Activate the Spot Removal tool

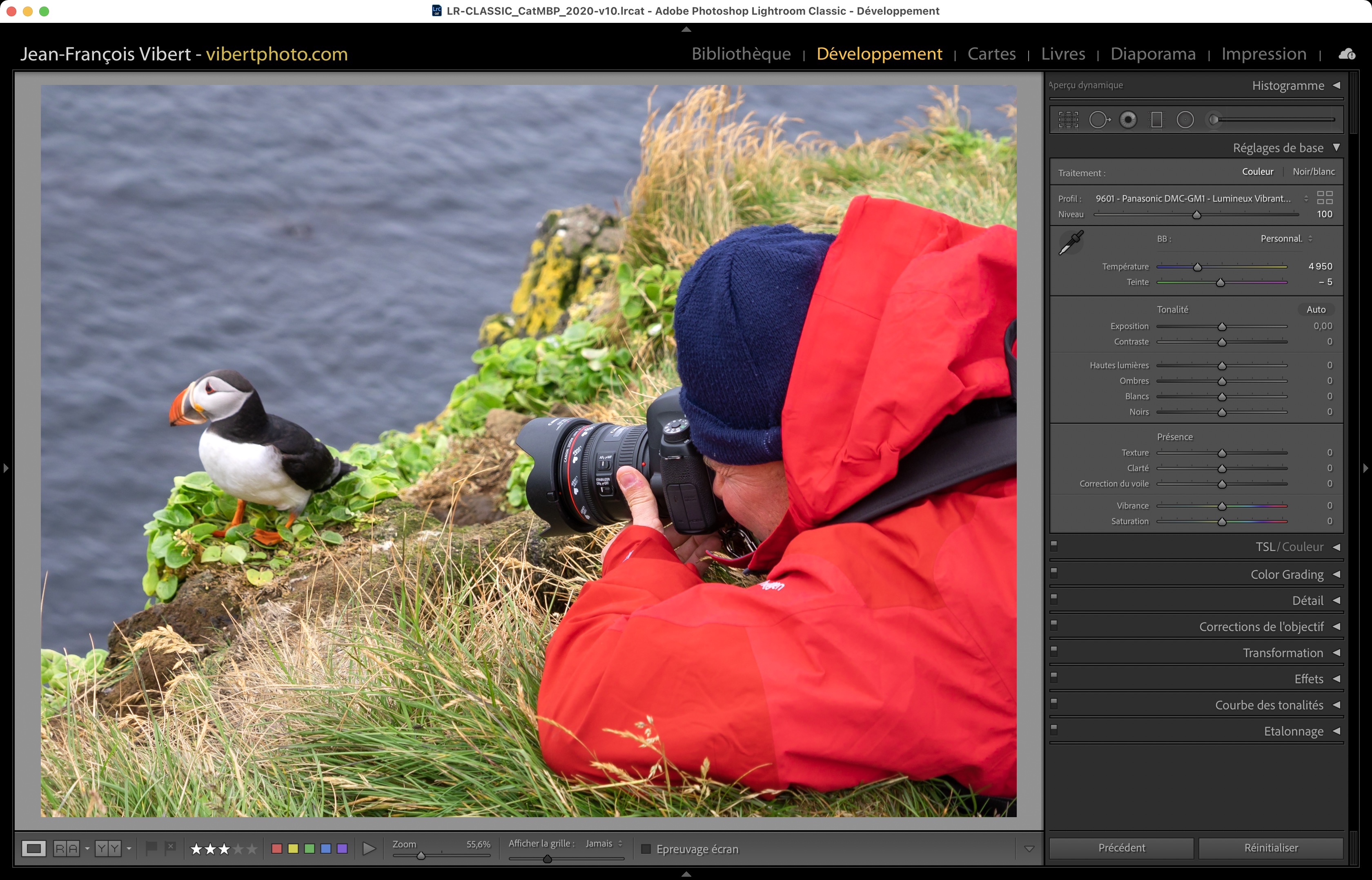[x=1099, y=120]
